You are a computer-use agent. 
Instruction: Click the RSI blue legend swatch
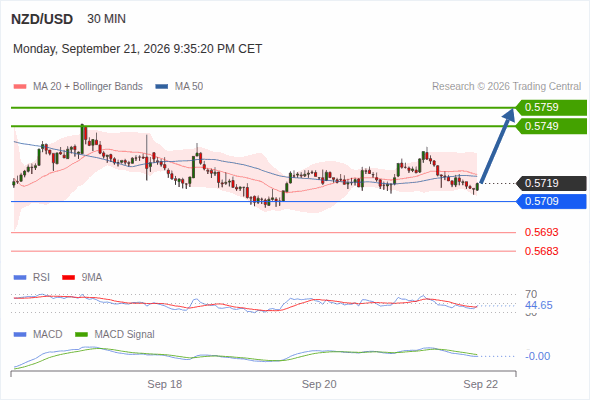20,278
